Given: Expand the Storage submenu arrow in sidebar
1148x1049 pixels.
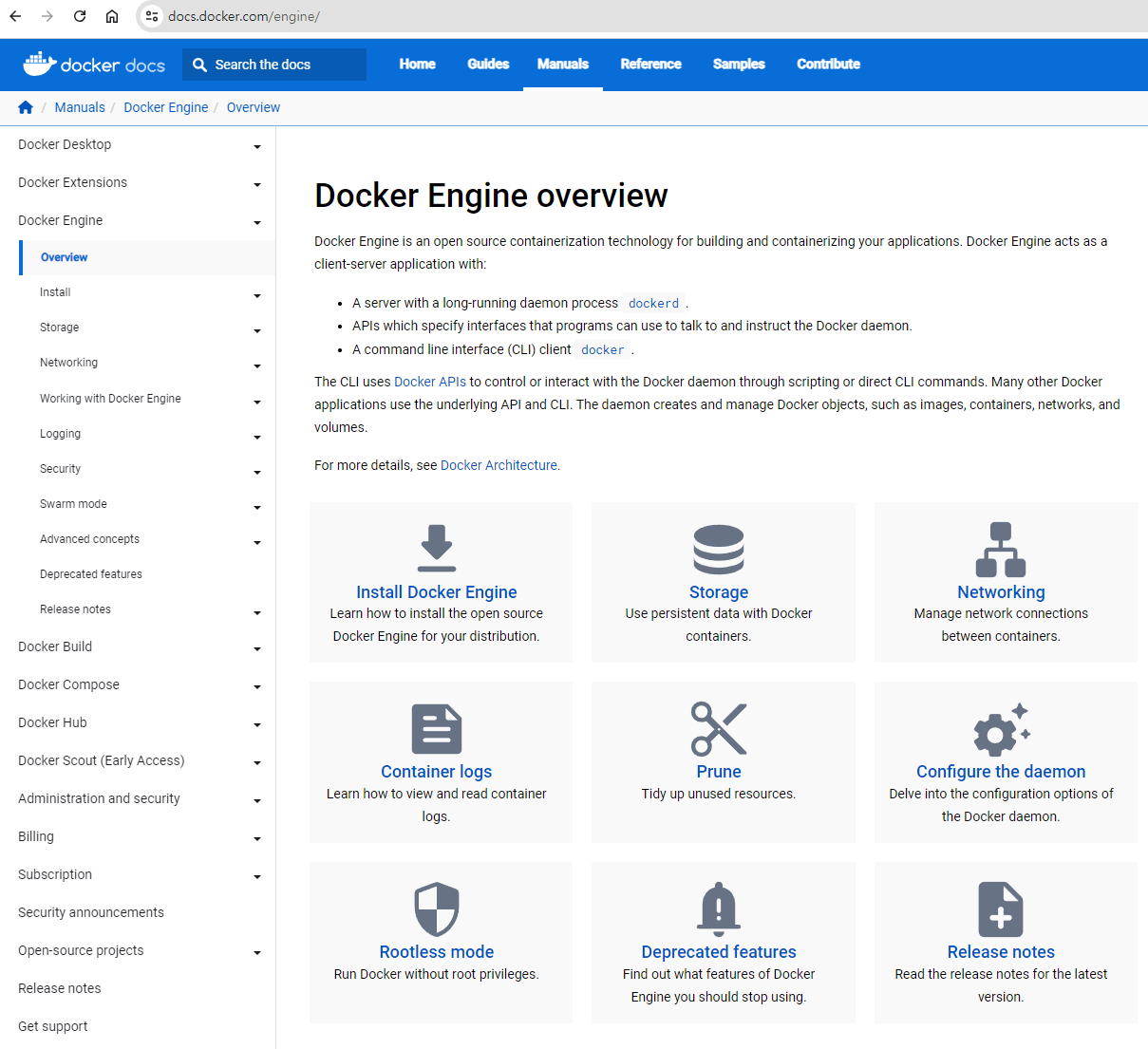Looking at the screenshot, I should click(257, 330).
